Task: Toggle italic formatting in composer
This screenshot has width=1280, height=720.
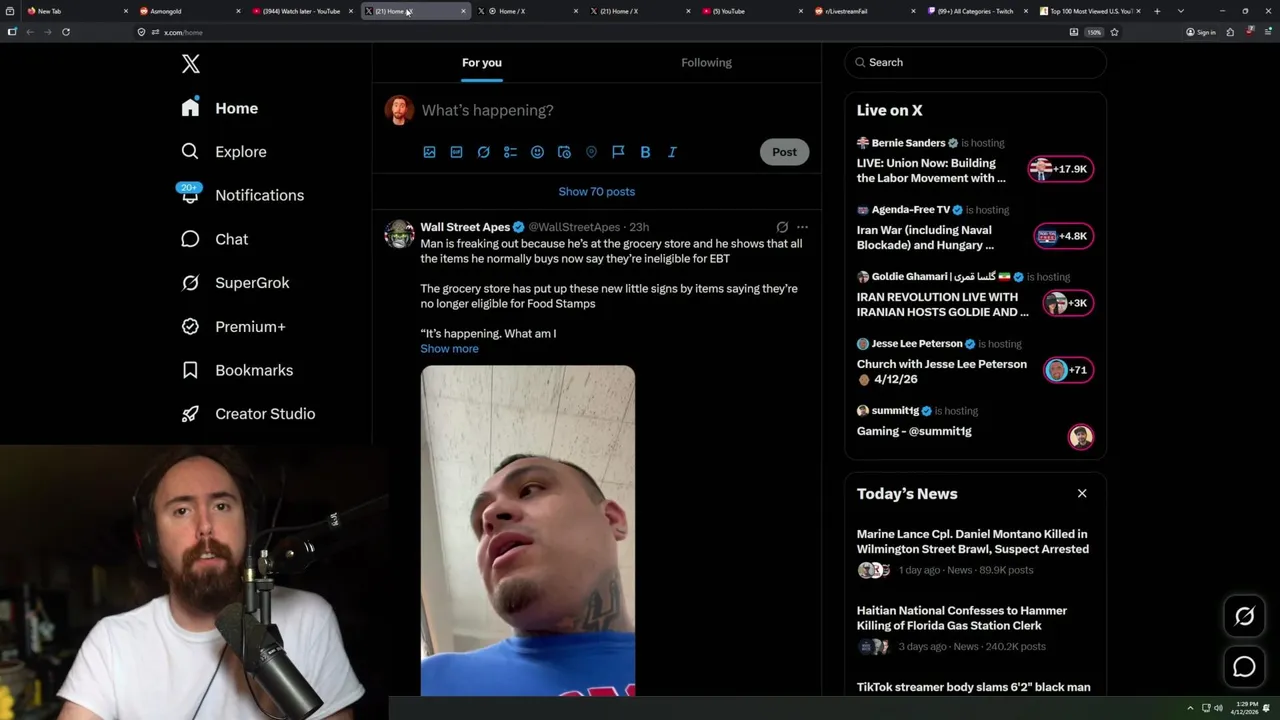Action: coord(672,152)
